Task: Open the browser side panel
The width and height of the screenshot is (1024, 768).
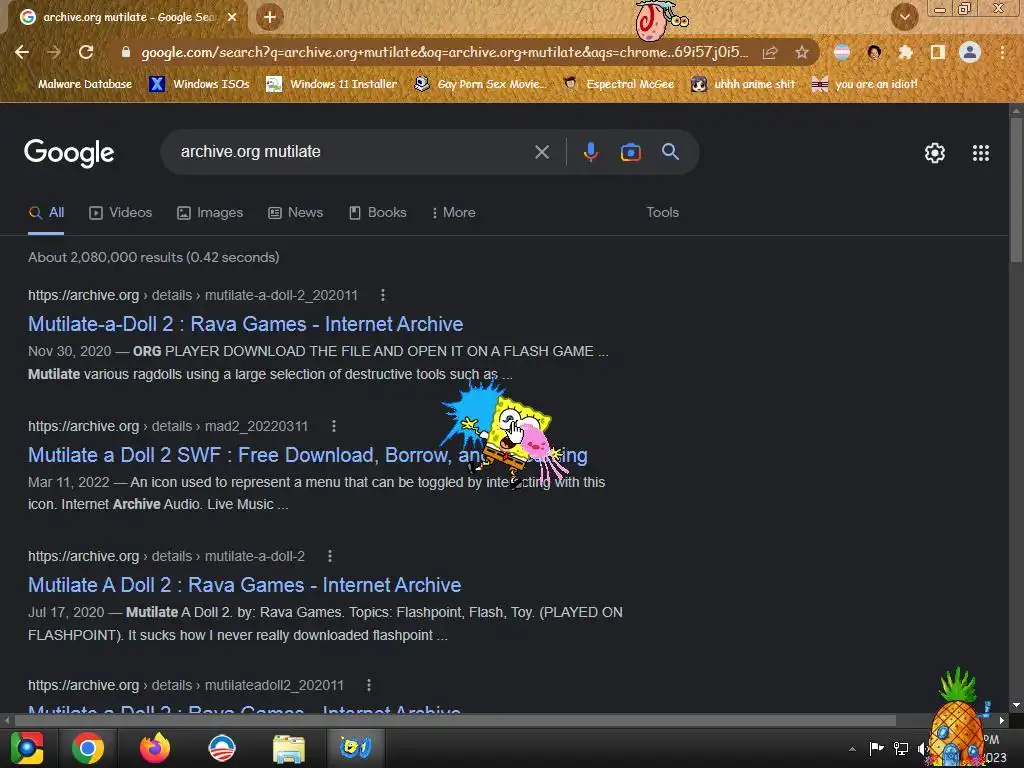Action: pos(938,52)
